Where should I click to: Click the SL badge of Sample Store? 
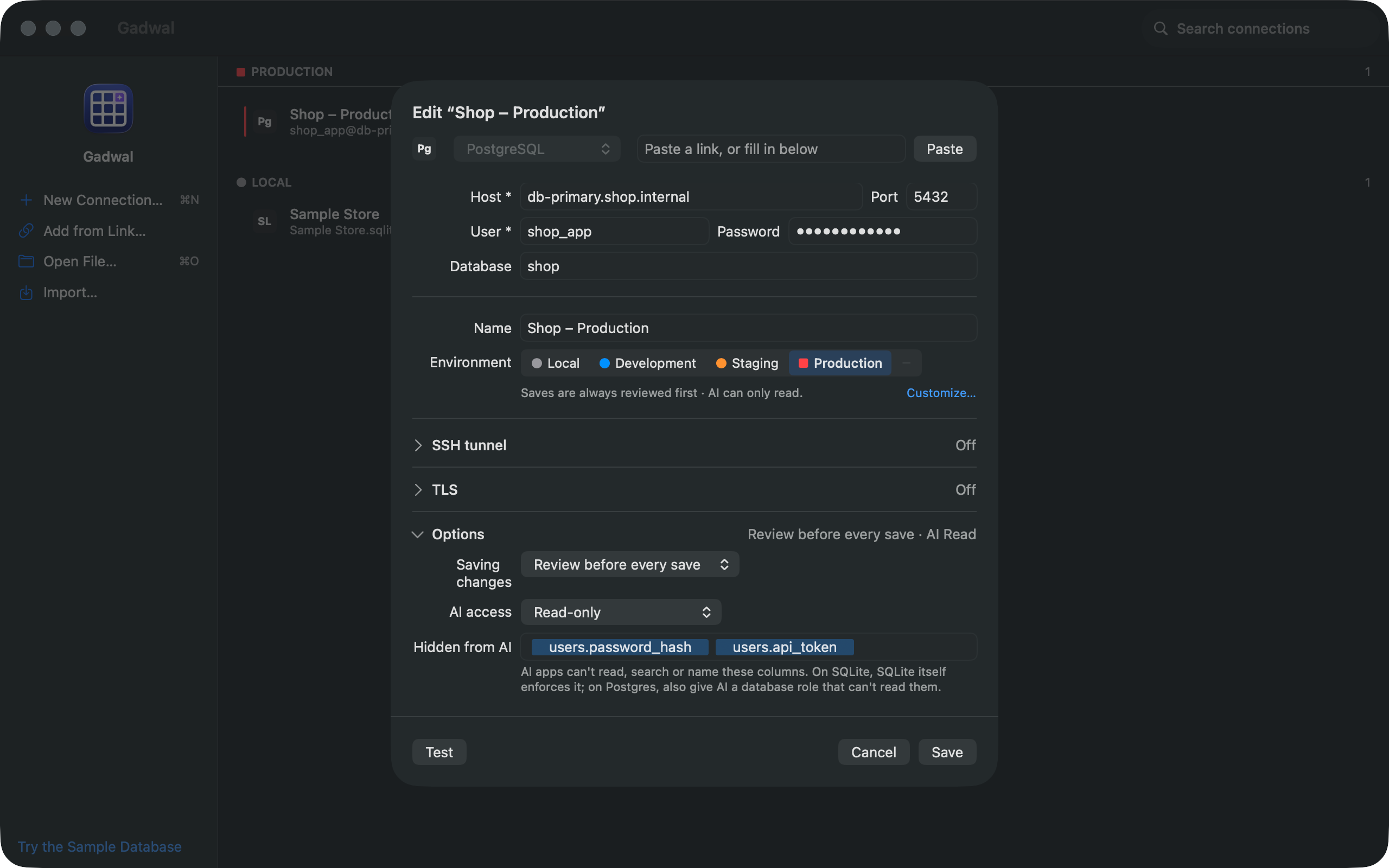(x=265, y=221)
